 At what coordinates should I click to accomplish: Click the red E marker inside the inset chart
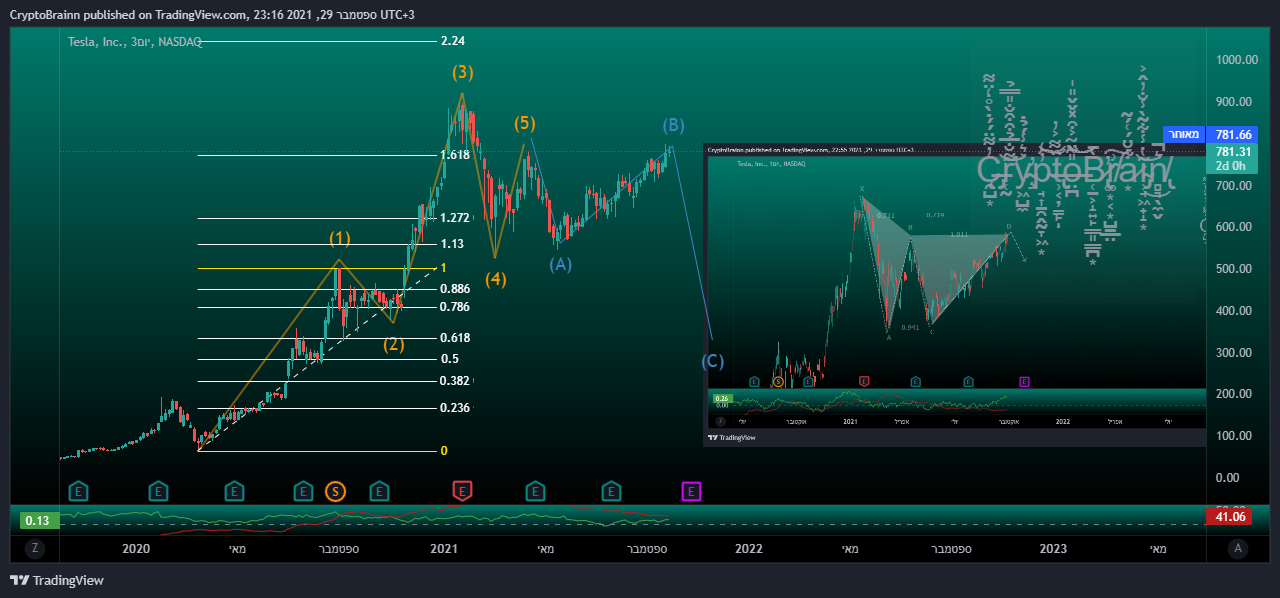click(864, 381)
